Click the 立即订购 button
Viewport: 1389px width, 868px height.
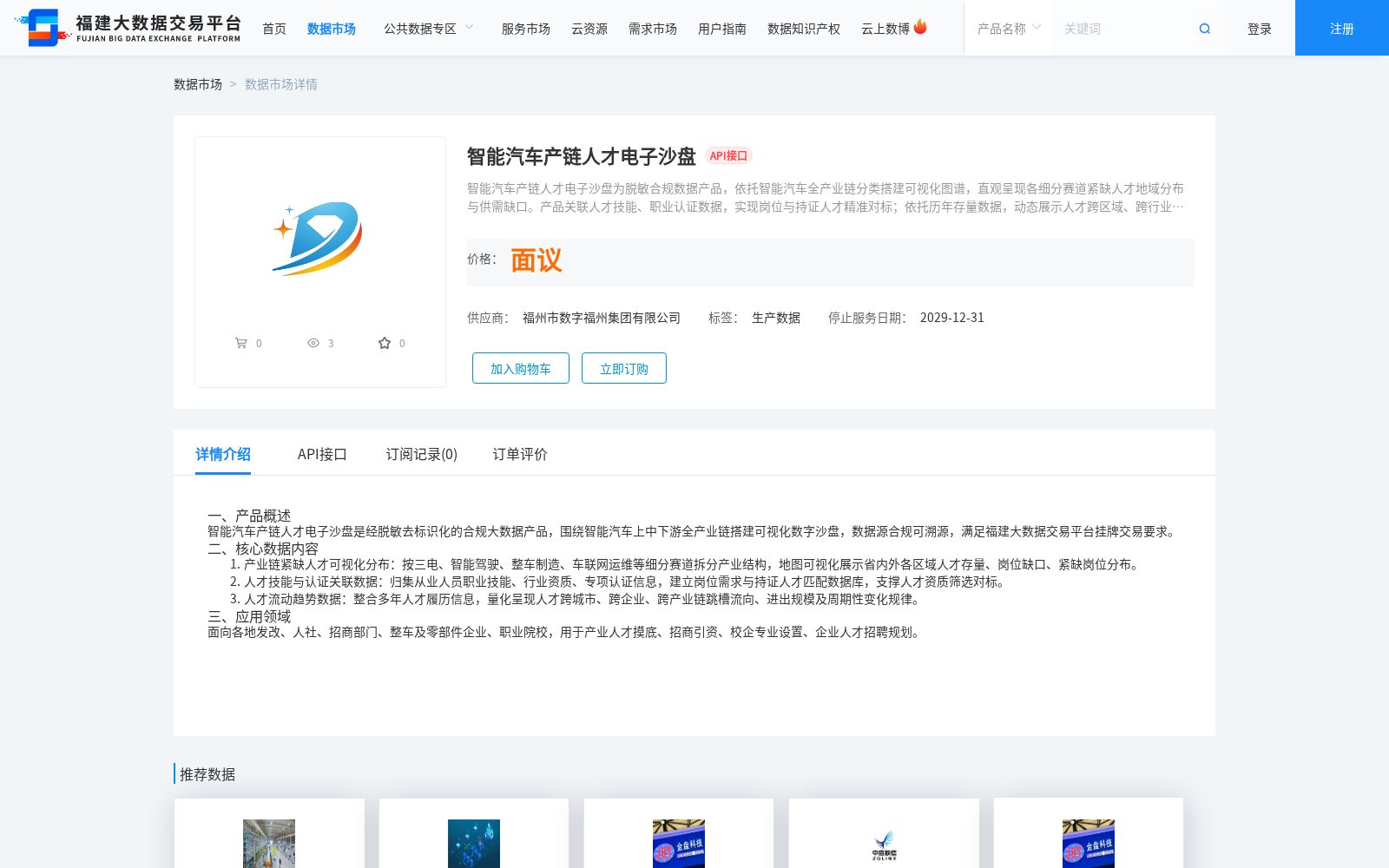(x=624, y=368)
